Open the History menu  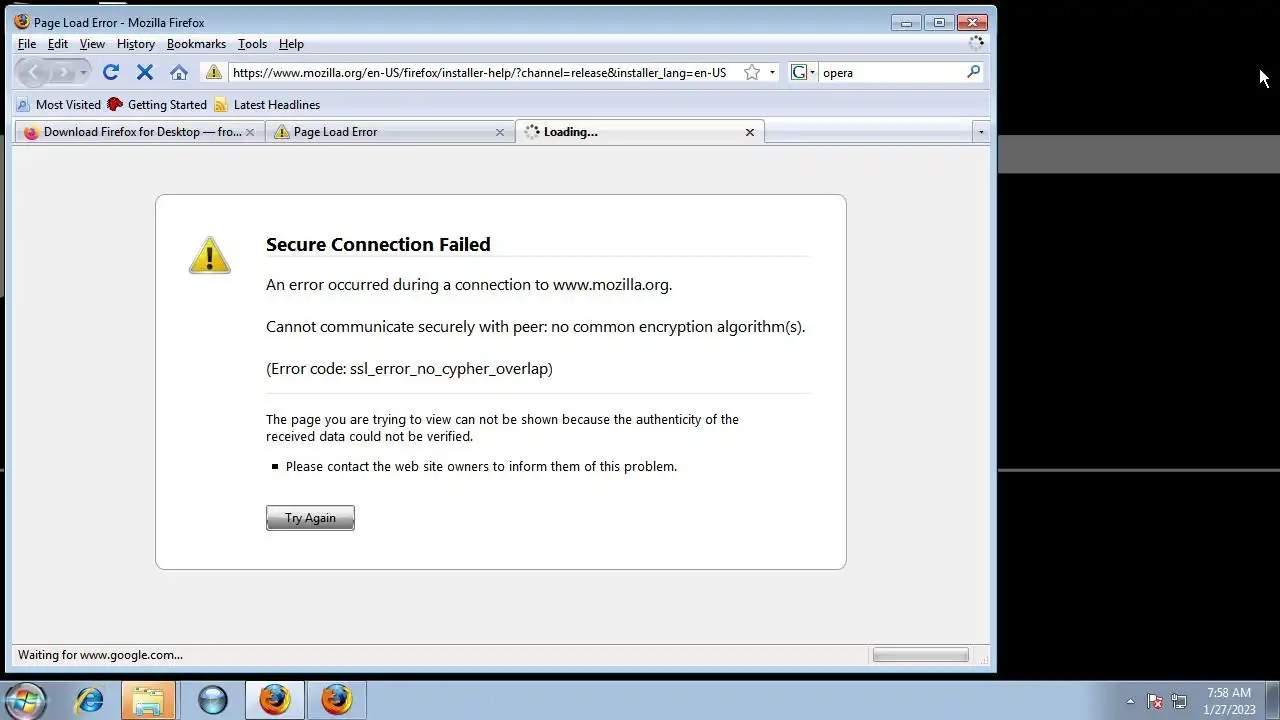tap(136, 44)
